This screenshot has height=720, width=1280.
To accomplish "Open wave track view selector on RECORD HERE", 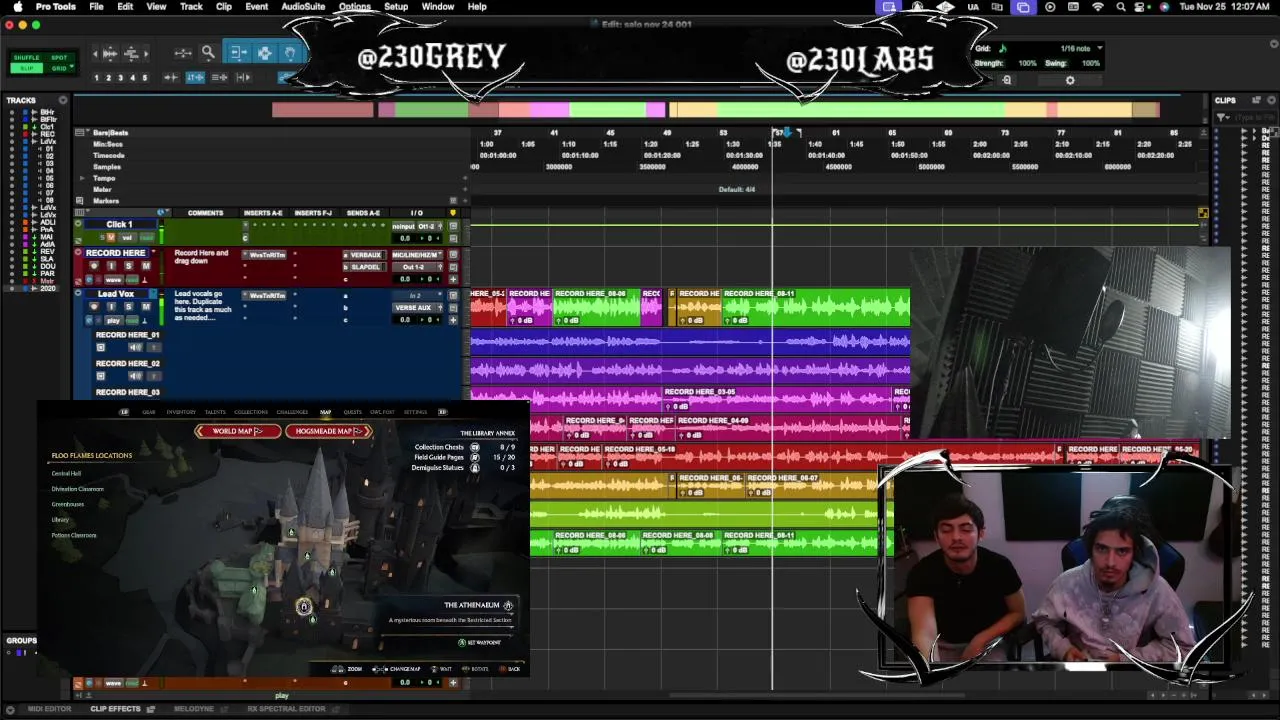I will coord(113,280).
